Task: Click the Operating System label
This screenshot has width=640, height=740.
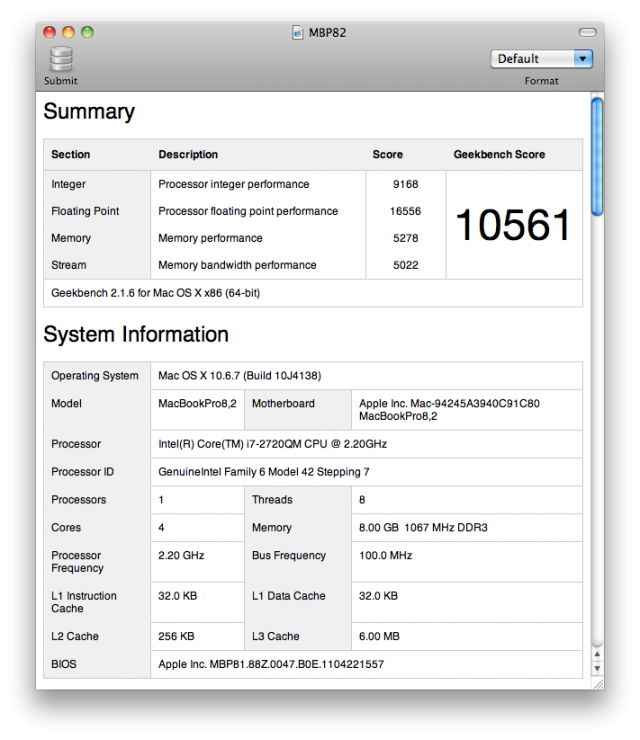Action: pos(95,376)
